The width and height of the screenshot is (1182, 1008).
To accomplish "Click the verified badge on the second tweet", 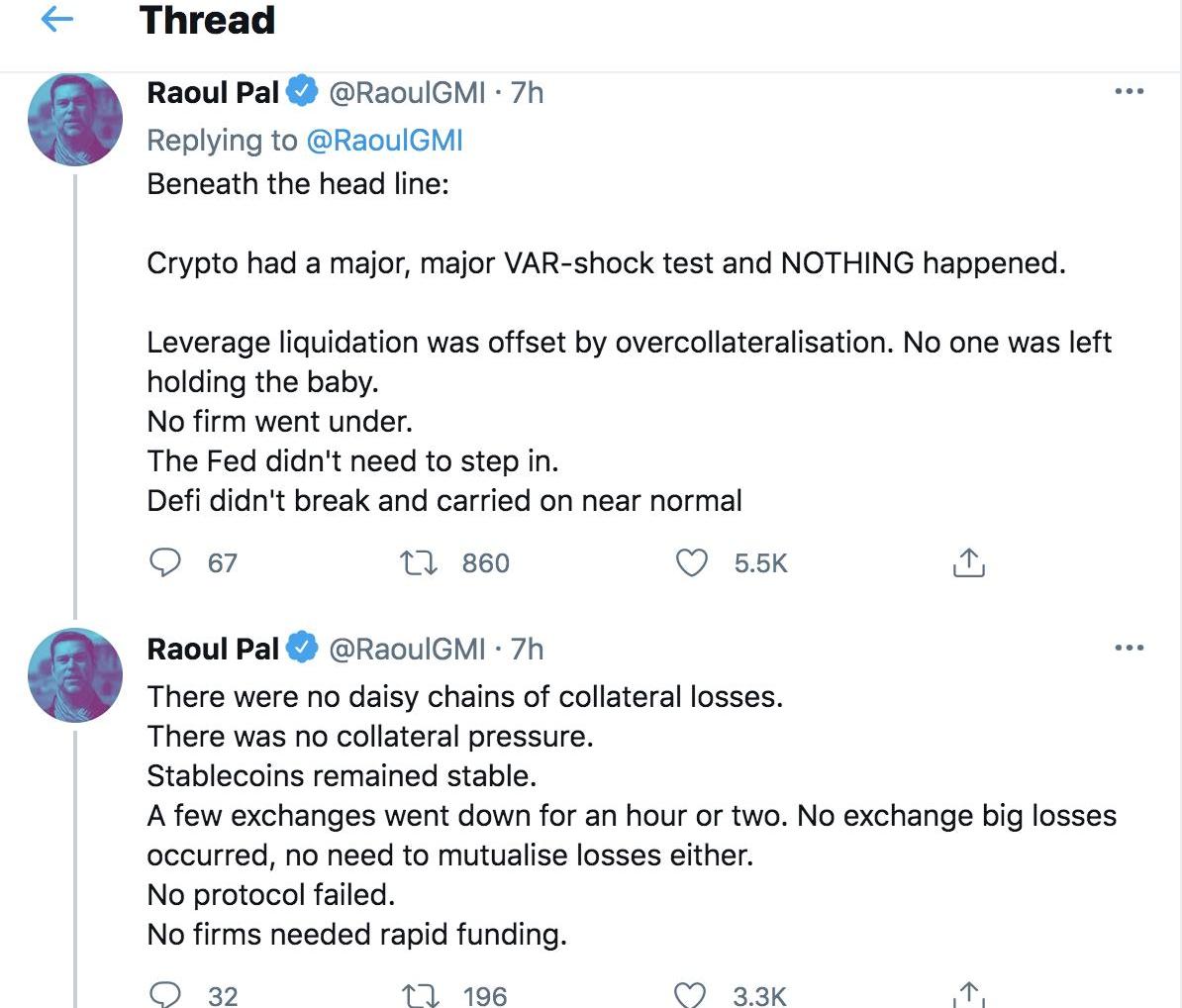I will pos(302,649).
